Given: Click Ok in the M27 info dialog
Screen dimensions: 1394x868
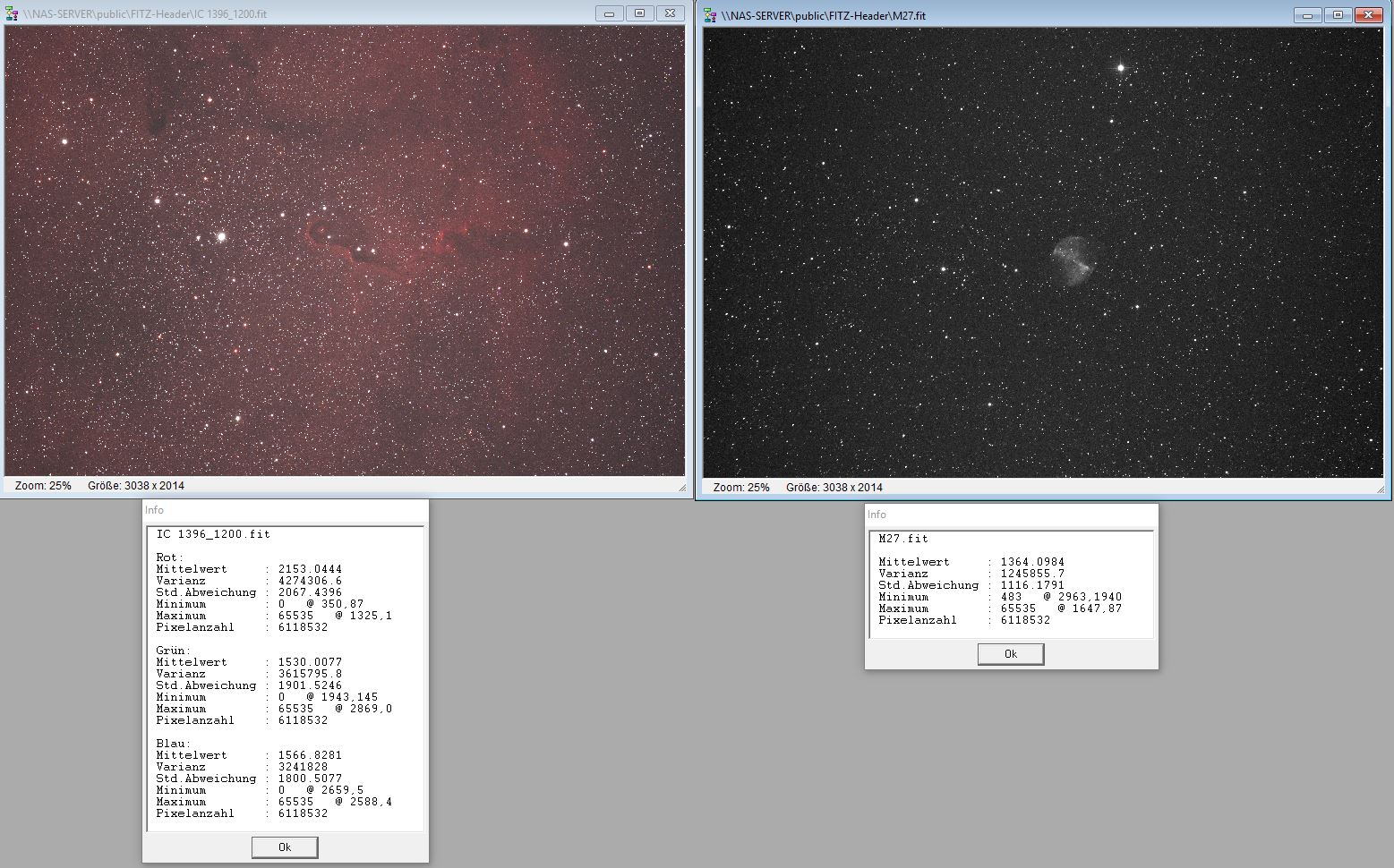Looking at the screenshot, I should [x=1011, y=654].
